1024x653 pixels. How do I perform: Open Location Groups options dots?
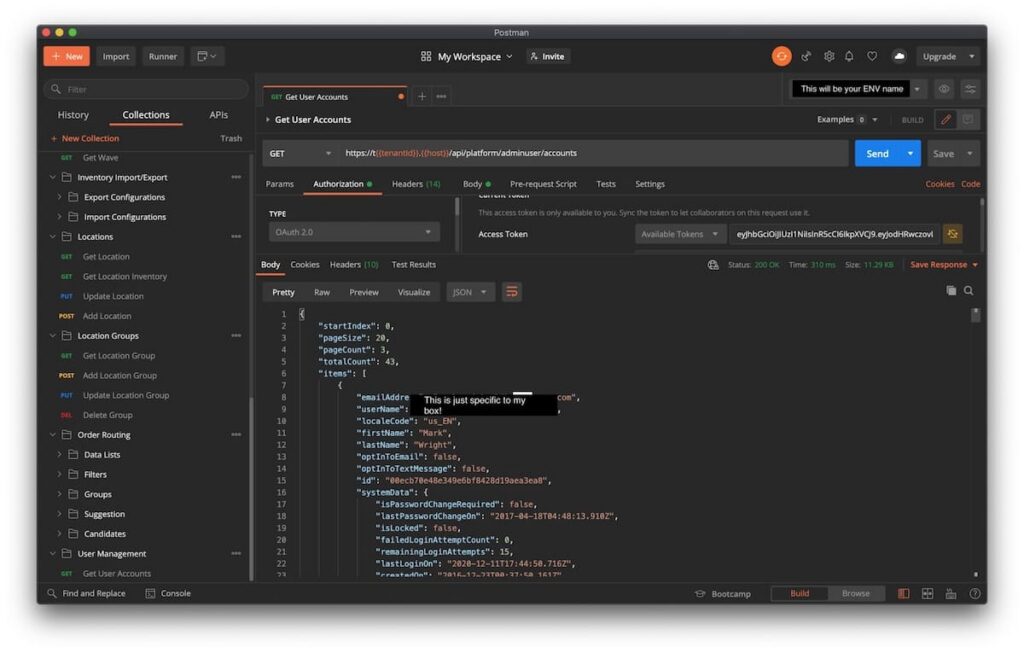[x=236, y=336]
